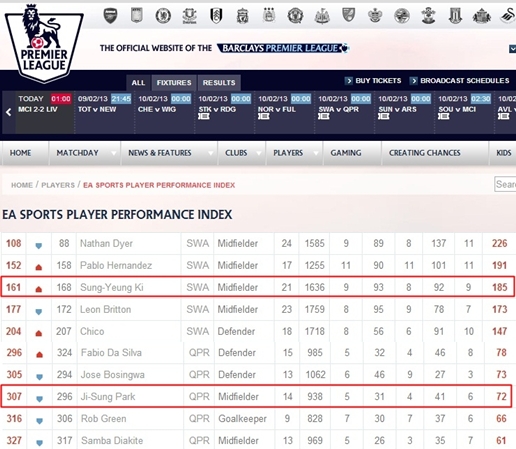Click the Southampton club crest
Screen dimensions: 516x449
(428, 16)
